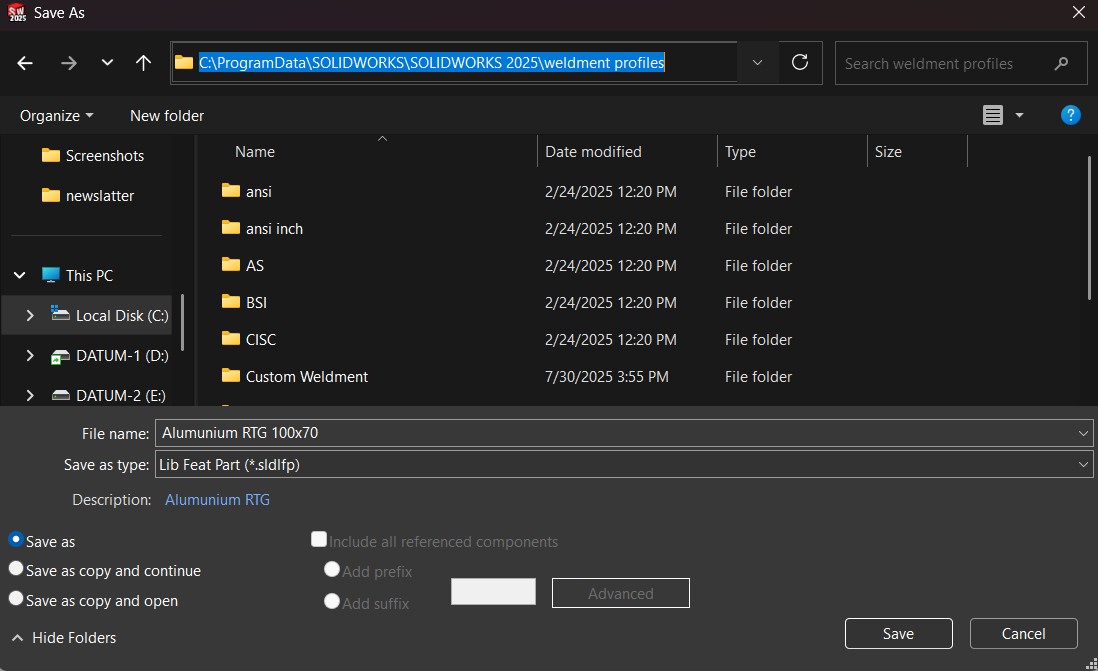Screen dimensions: 1098x671
Task: Enable Include all referenced components checkbox
Action: (x=319, y=540)
